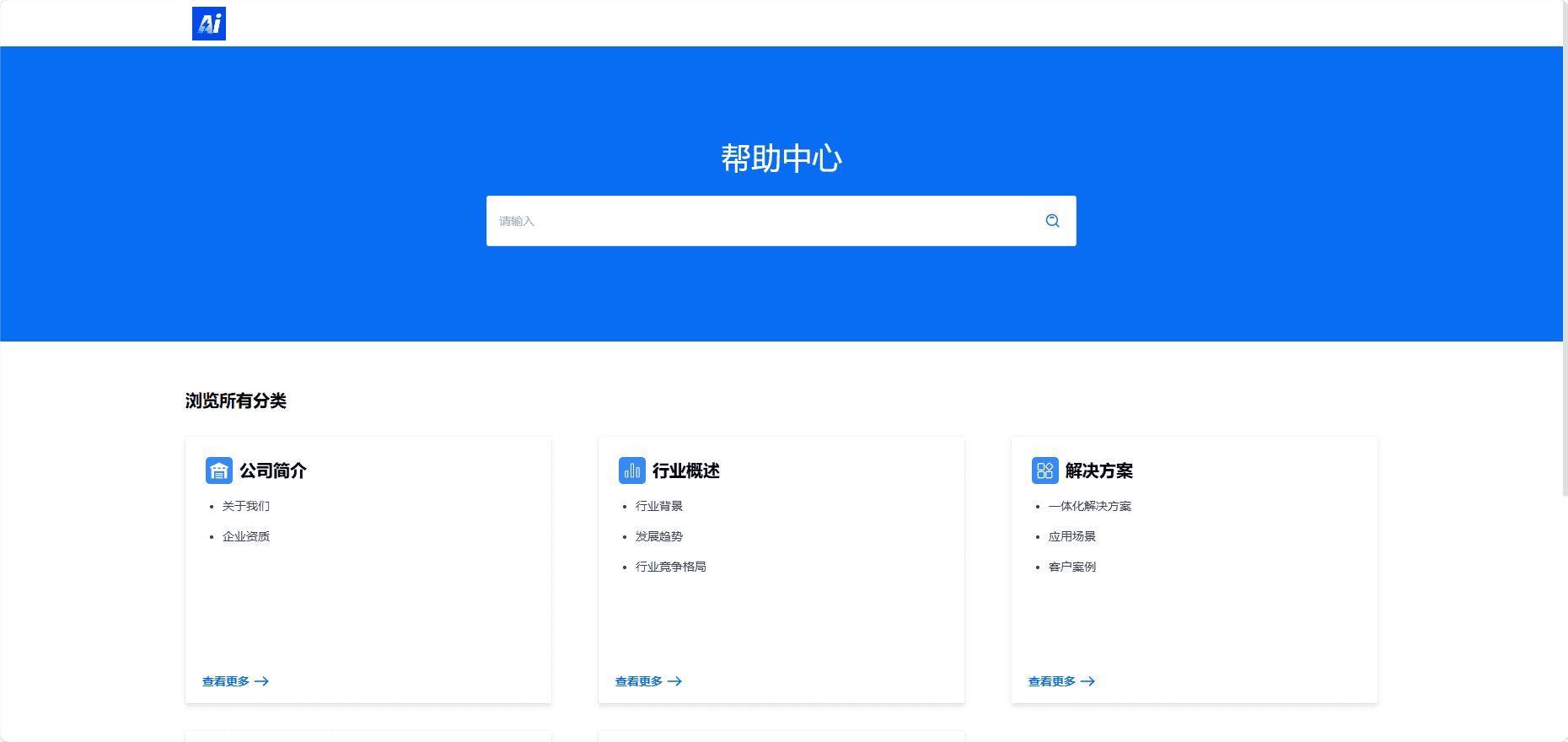
Task: Click the page vertical scrollbar
Action: click(x=1565, y=249)
